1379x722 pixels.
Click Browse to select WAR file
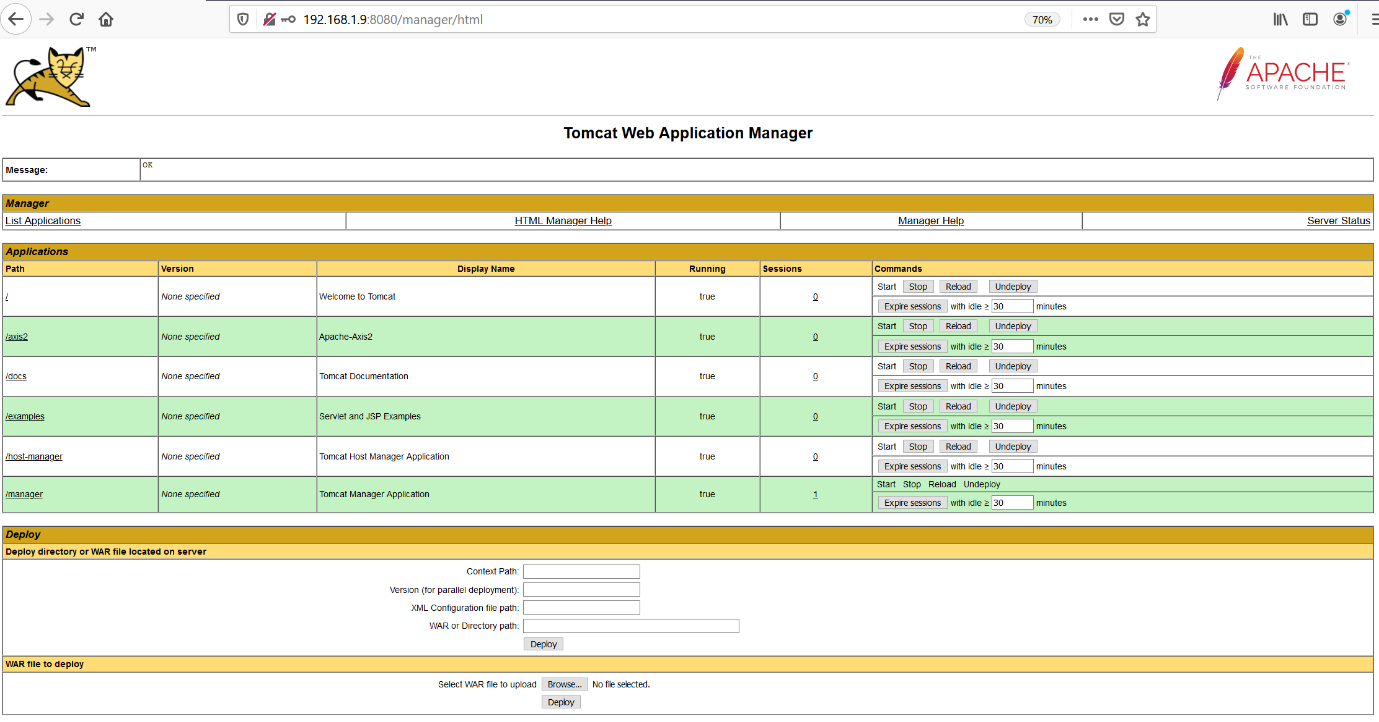click(563, 684)
